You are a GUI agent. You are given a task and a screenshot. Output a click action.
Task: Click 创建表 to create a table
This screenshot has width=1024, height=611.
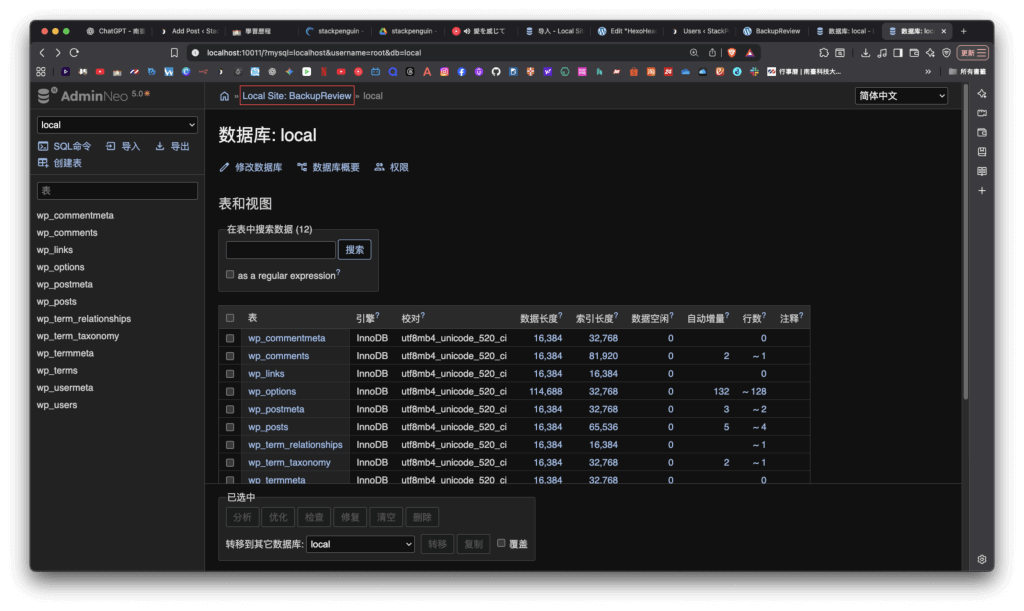click(x=66, y=162)
